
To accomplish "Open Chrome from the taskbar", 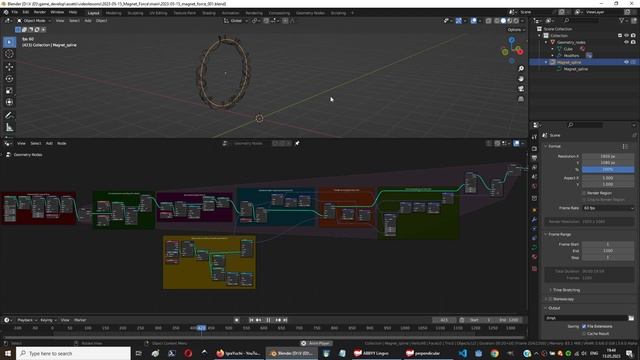I will pos(494,353).
